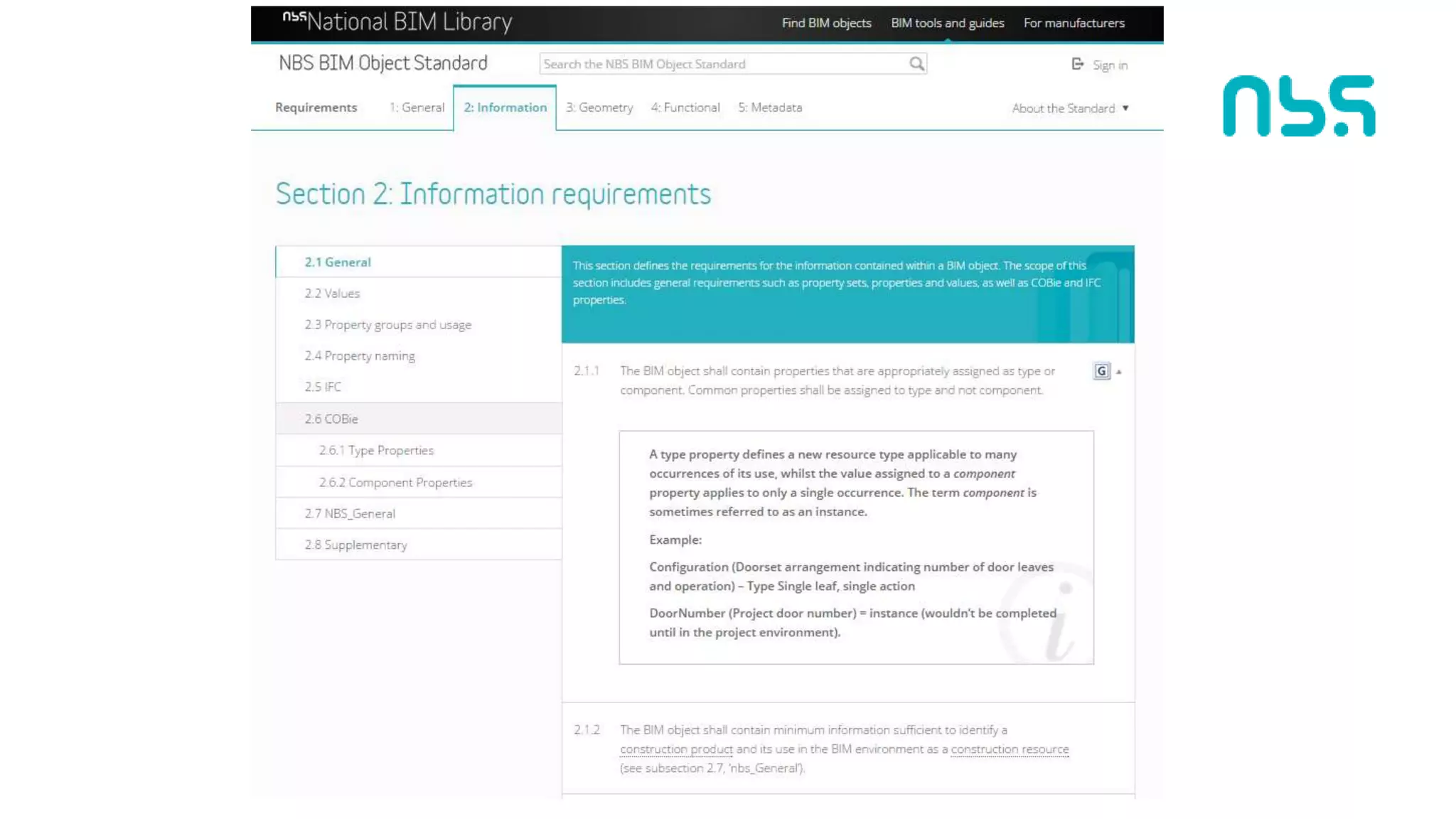
Task: Click the National BIM Library logo
Action: click(397, 22)
